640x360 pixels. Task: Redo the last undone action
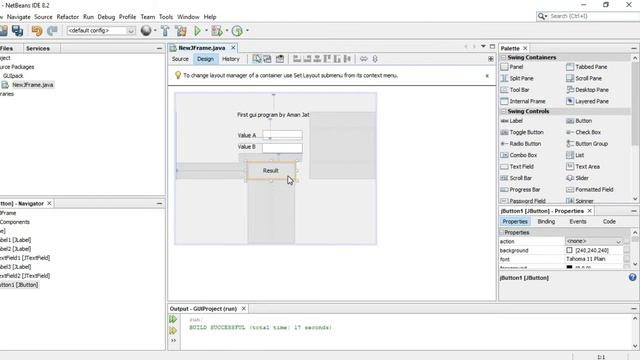pos(52,31)
